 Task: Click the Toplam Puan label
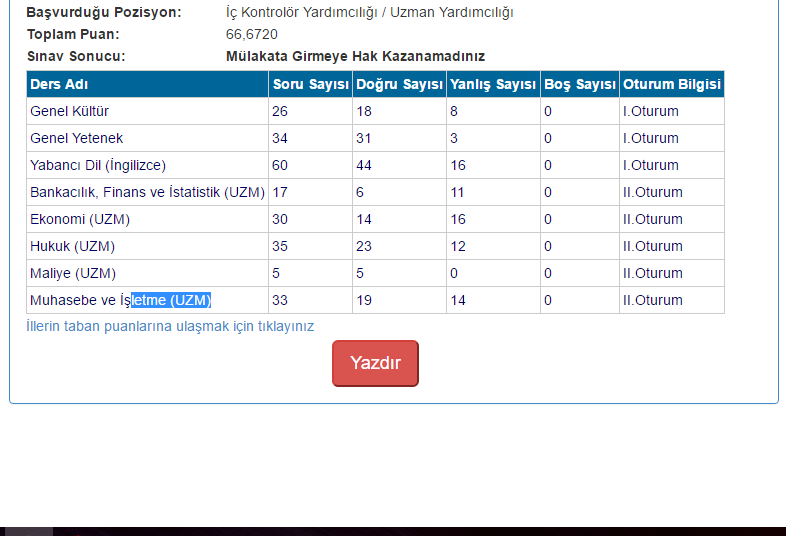click(x=73, y=34)
